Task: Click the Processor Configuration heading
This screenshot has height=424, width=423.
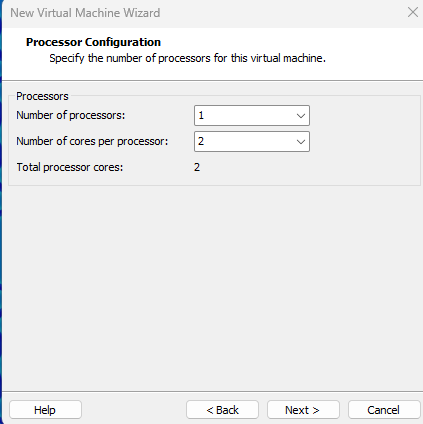Action: (x=93, y=42)
